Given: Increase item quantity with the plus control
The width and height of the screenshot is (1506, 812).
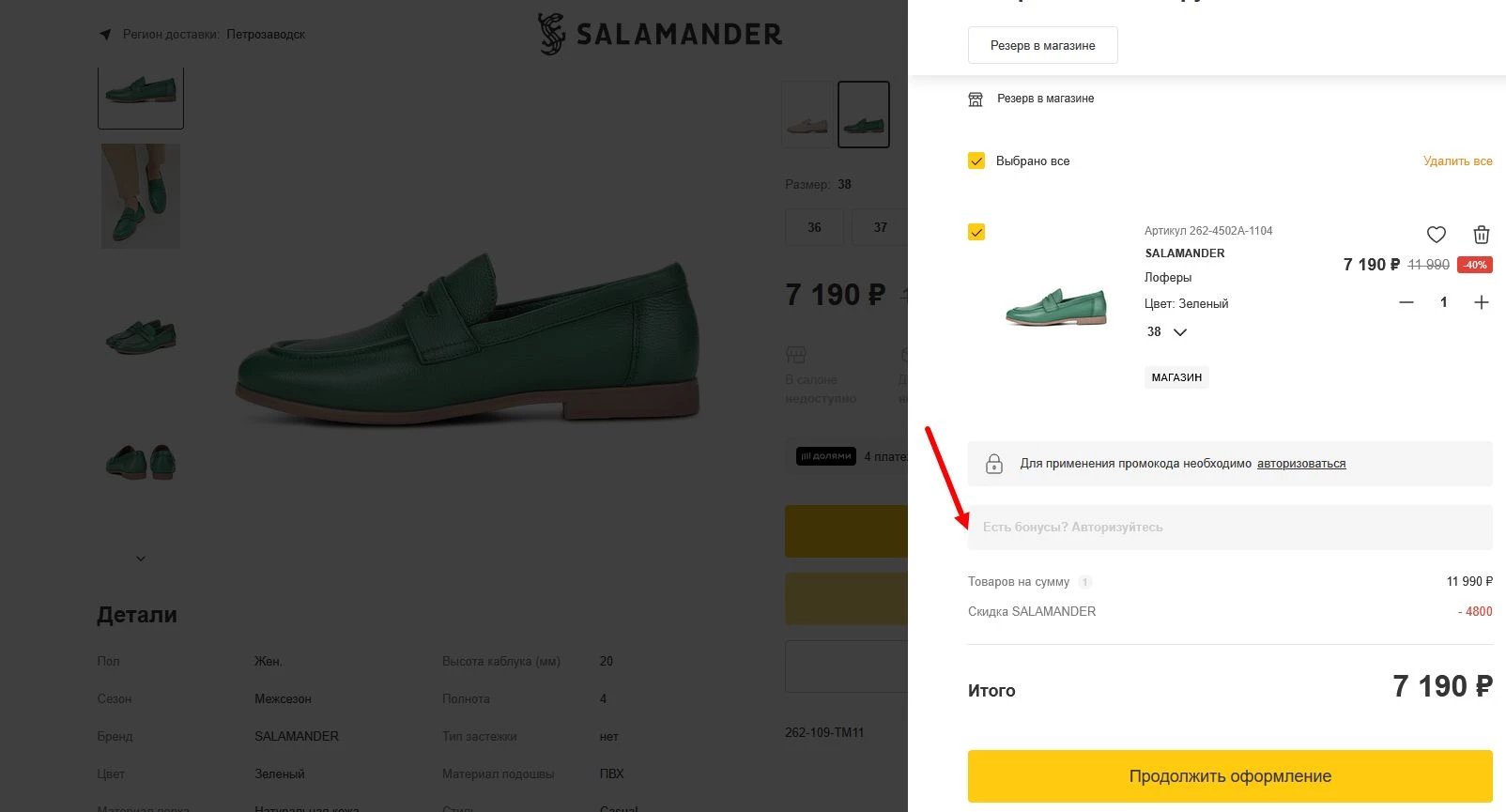Looking at the screenshot, I should point(1482,302).
